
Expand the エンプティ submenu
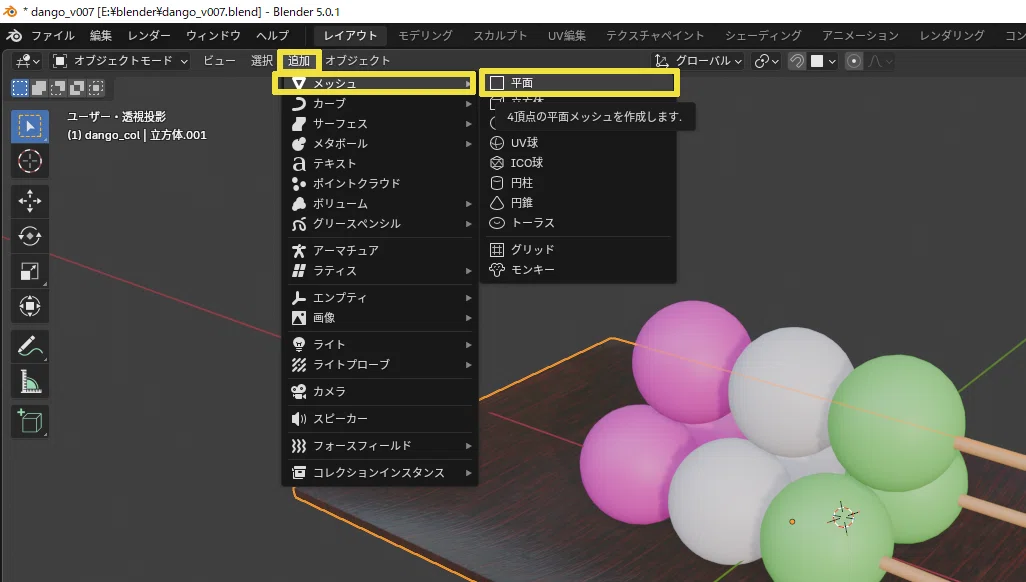coord(380,298)
